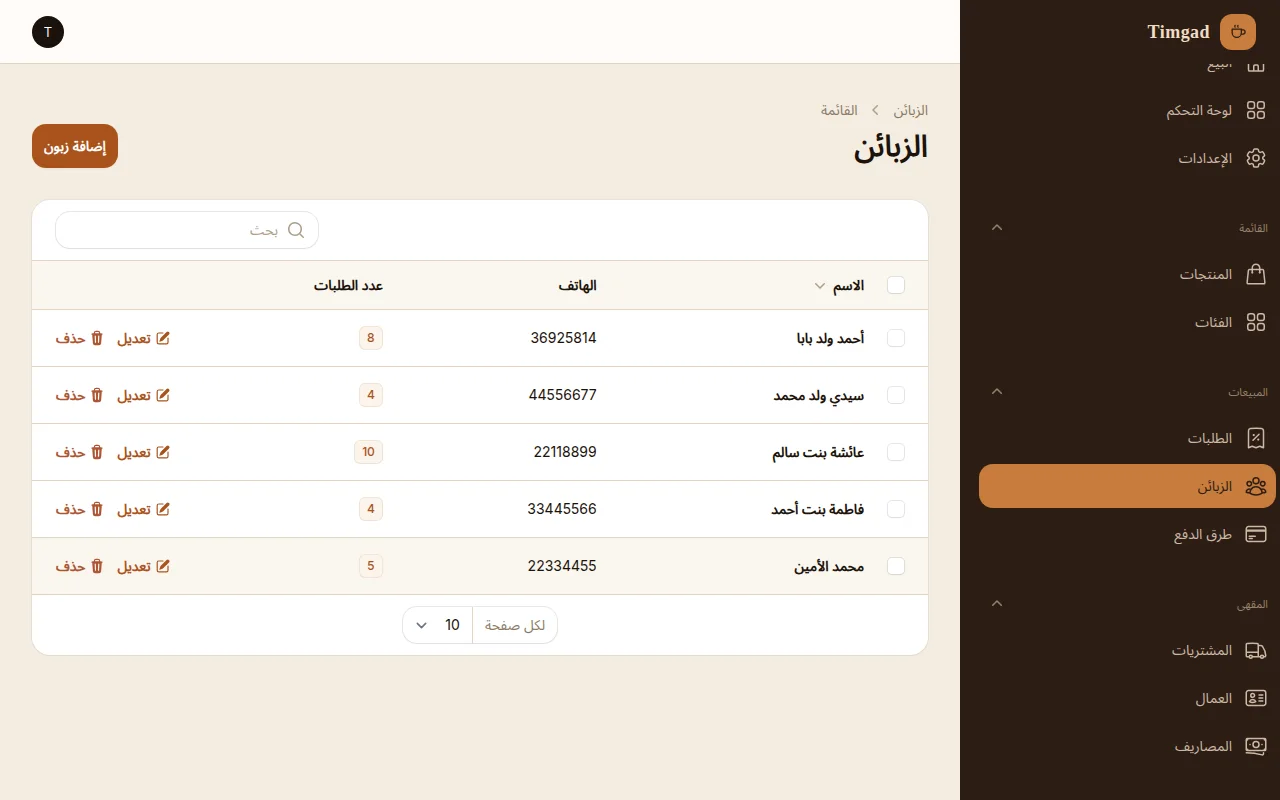Image resolution: width=1280 pixels, height=800 pixels.
Task: Collapse the القائمة sidebar group
Action: [x=996, y=227]
